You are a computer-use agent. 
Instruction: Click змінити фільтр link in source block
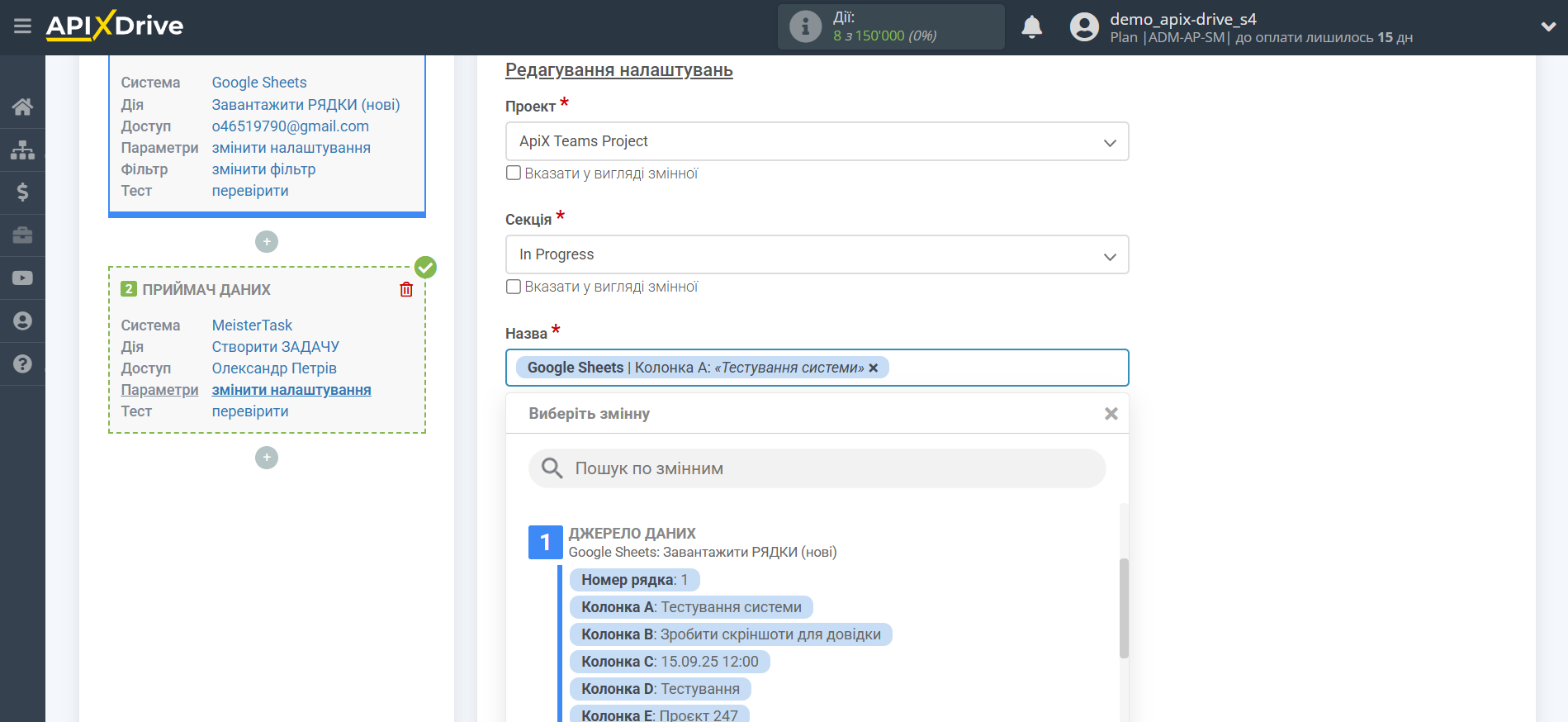(263, 169)
